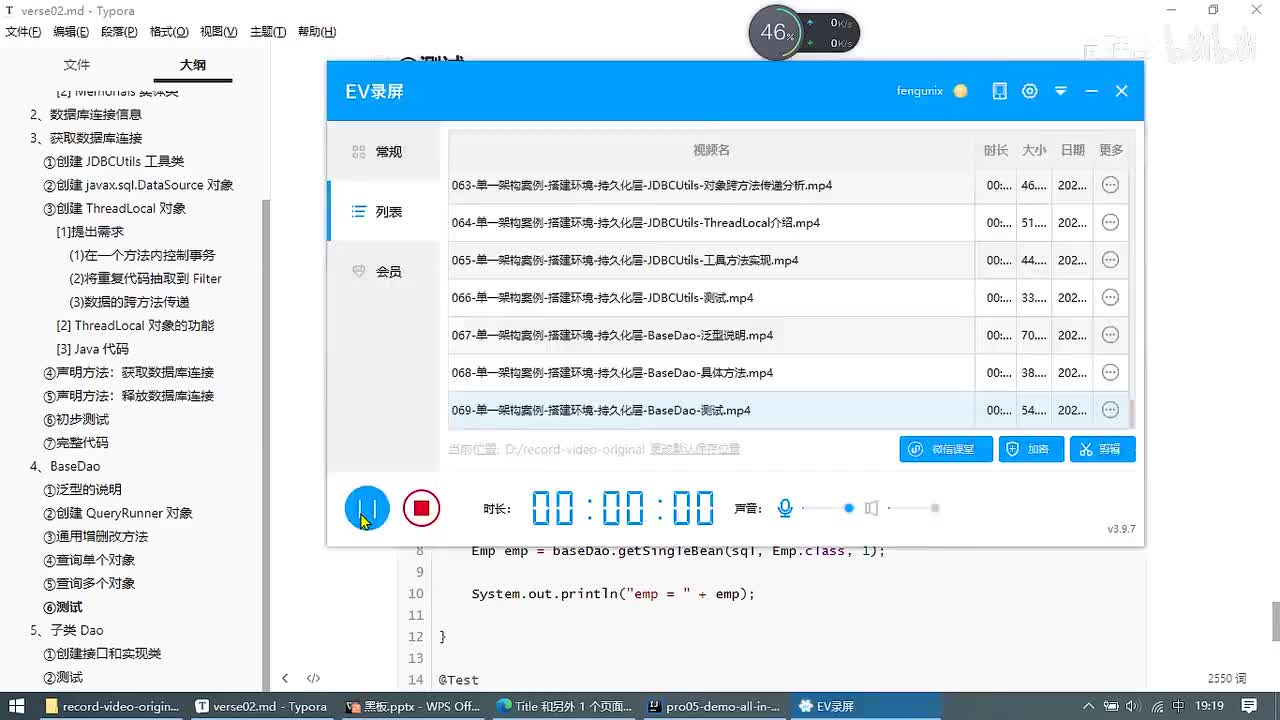The height and width of the screenshot is (720, 1280).
Task: Go to outline item 5、子类 Dao
Action: (x=66, y=630)
